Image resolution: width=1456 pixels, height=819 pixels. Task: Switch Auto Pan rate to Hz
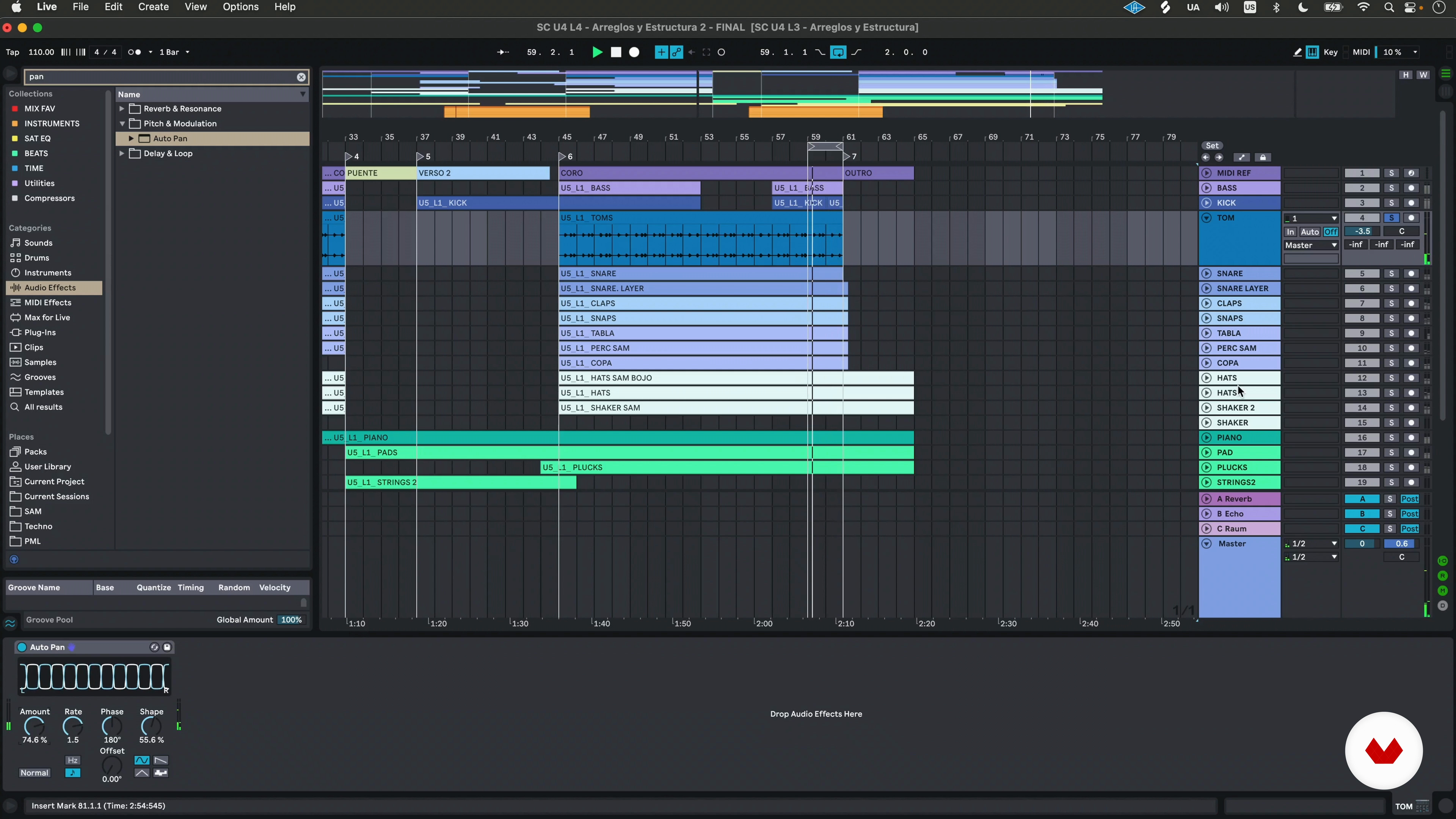coord(73,760)
